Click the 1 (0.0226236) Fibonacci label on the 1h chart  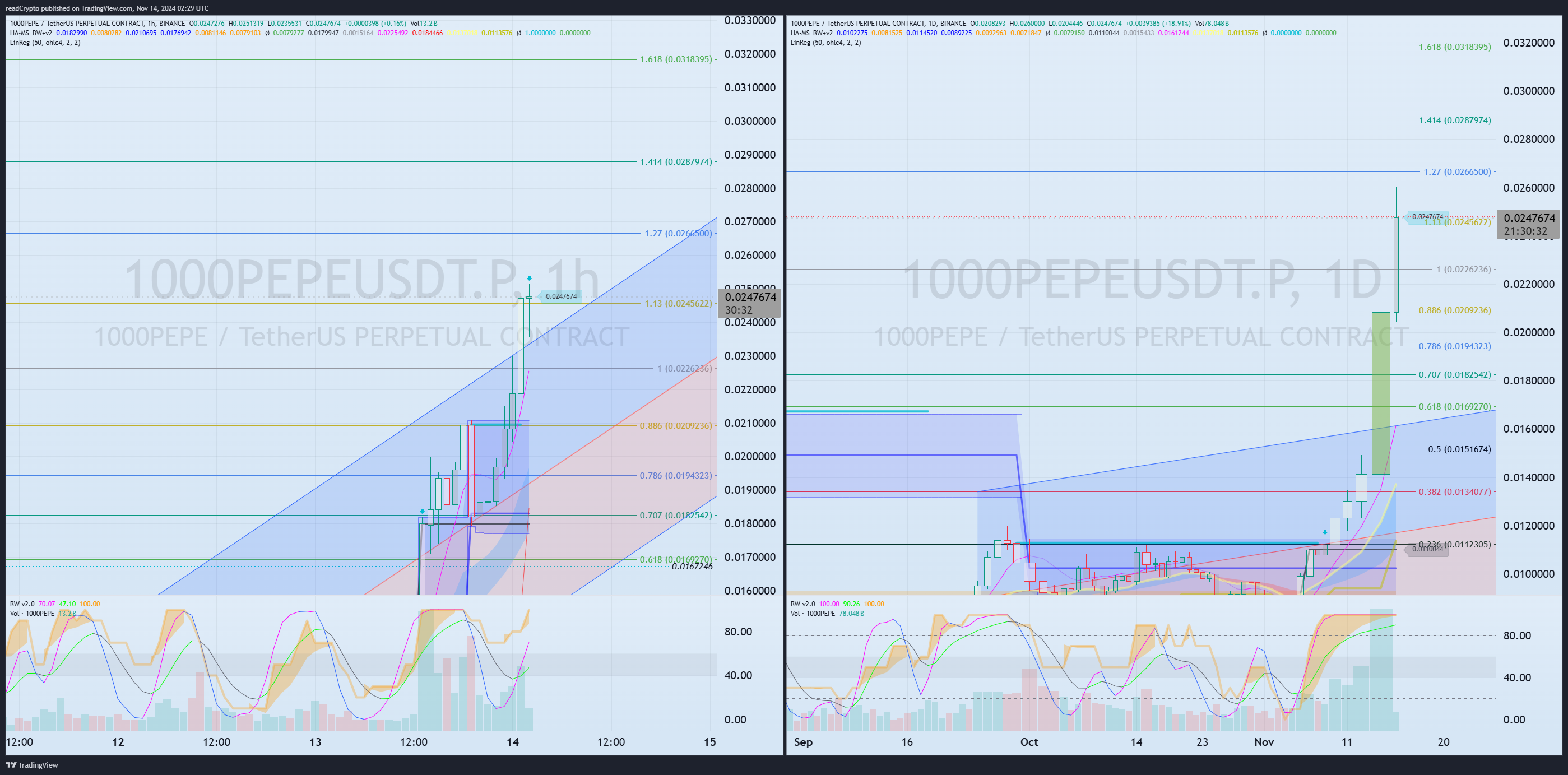coord(684,368)
